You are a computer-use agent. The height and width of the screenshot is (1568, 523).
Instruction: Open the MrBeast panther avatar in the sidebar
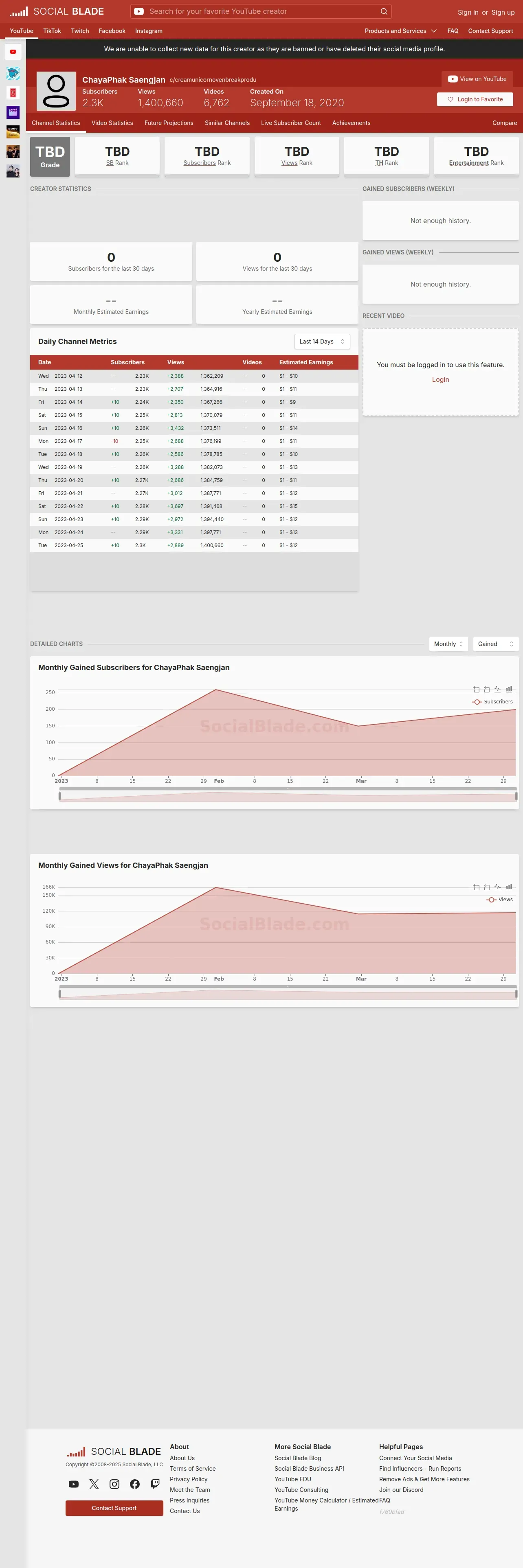coord(13,73)
